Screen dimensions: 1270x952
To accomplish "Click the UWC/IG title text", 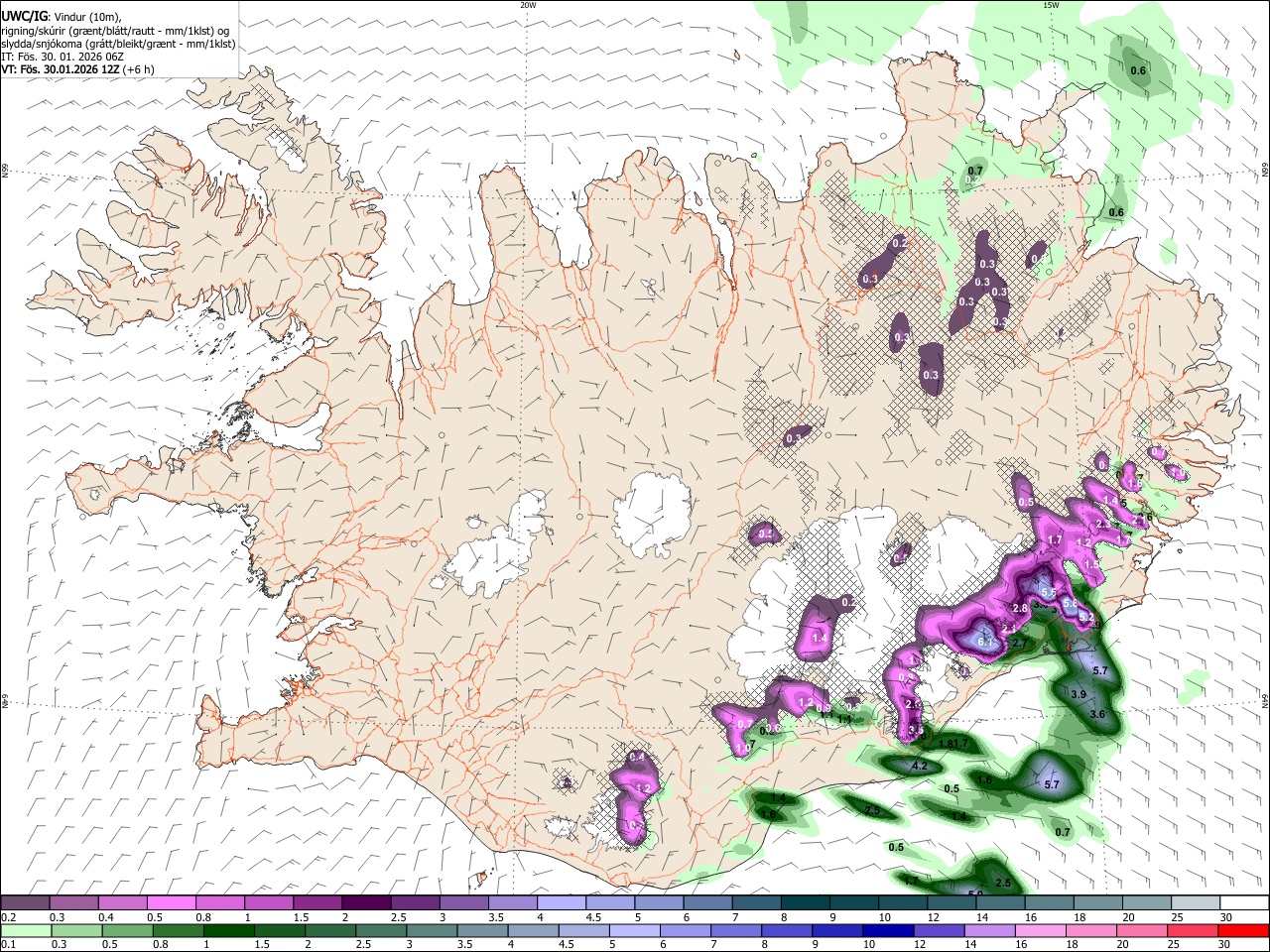I will coord(23,16).
